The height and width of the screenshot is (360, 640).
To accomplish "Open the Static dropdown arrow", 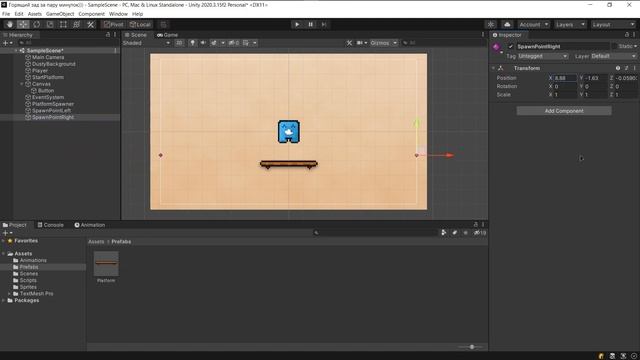I will (636, 47).
